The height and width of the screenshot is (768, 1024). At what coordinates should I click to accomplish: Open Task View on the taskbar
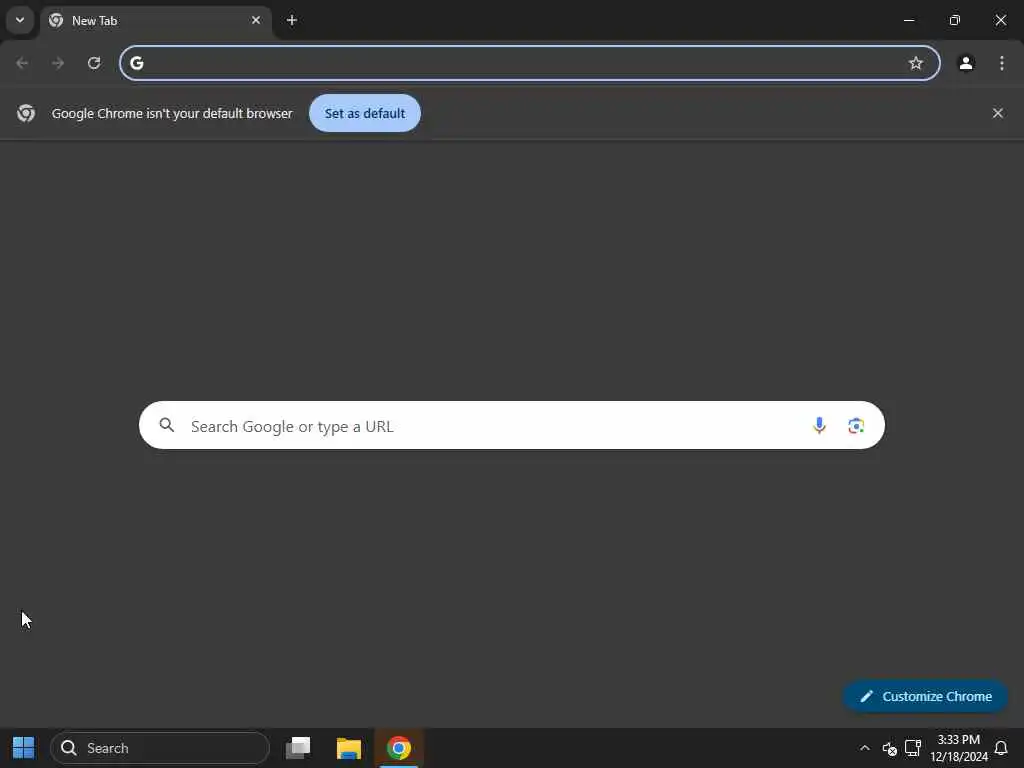coord(298,748)
